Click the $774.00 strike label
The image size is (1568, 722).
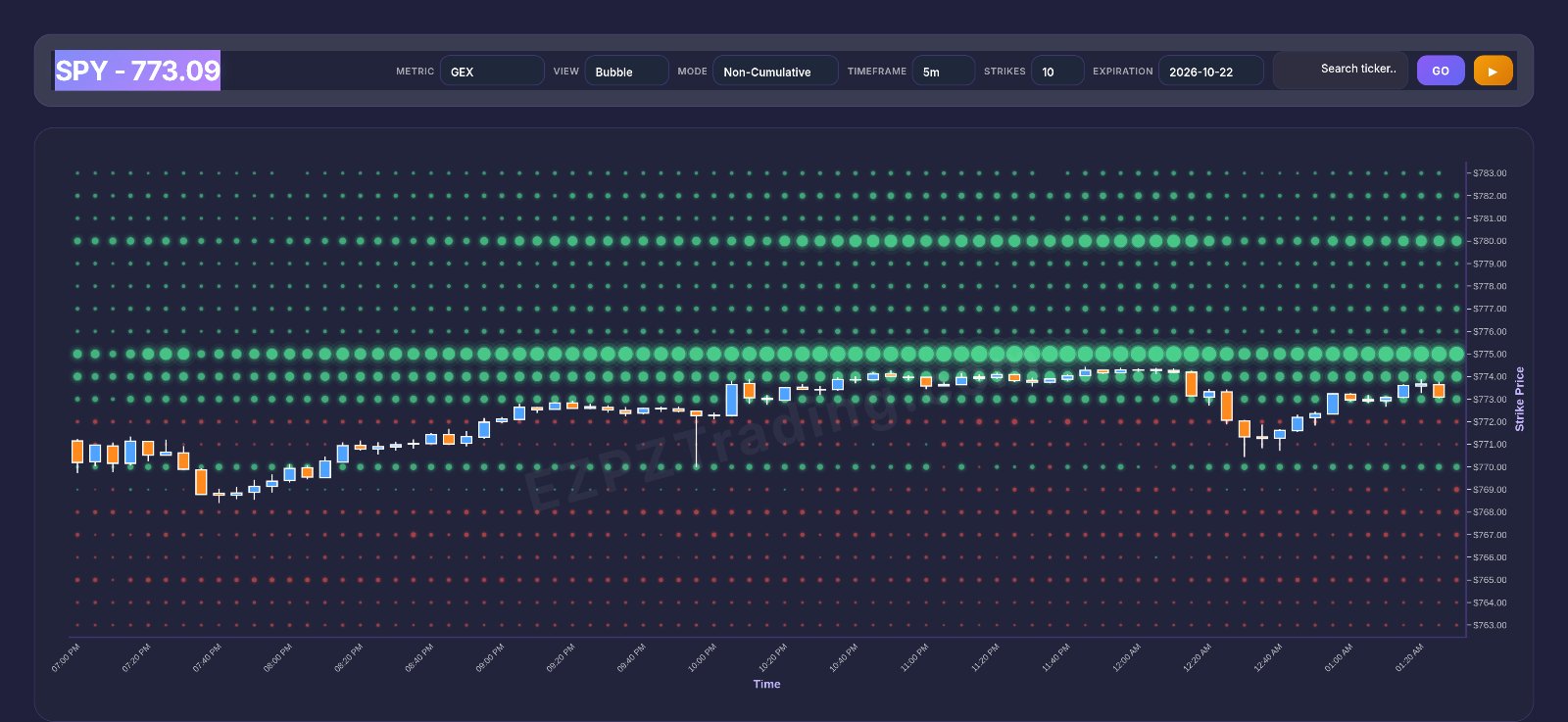point(1490,376)
